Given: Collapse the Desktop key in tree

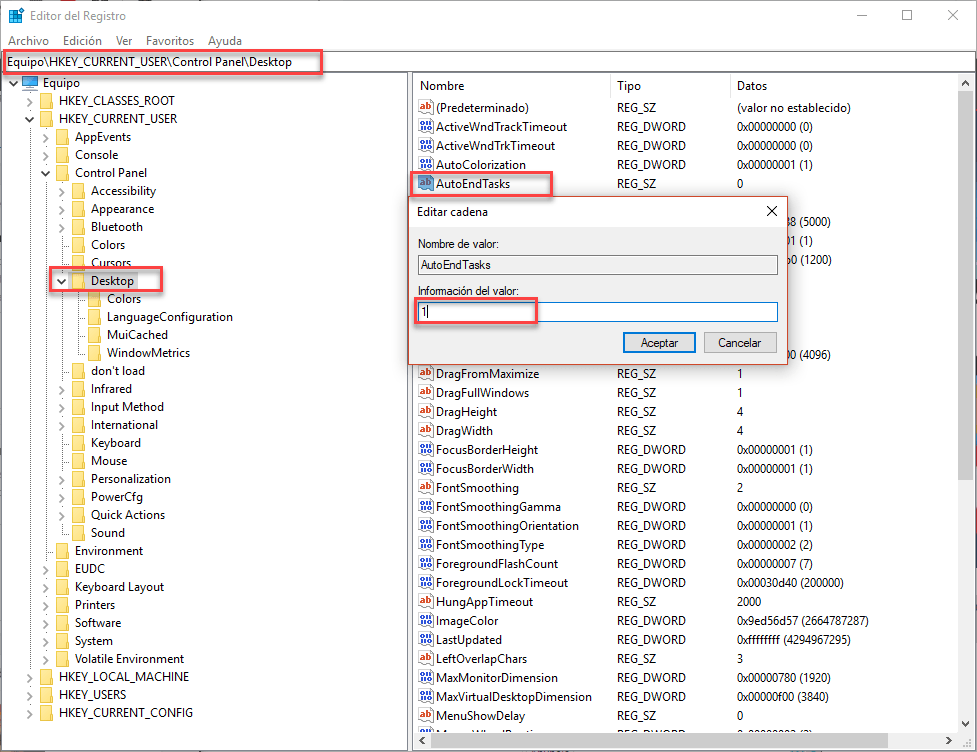Looking at the screenshot, I should coord(62,281).
